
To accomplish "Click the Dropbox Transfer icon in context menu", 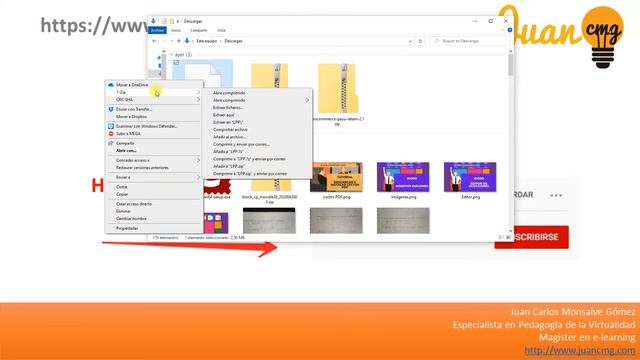I will [x=111, y=109].
